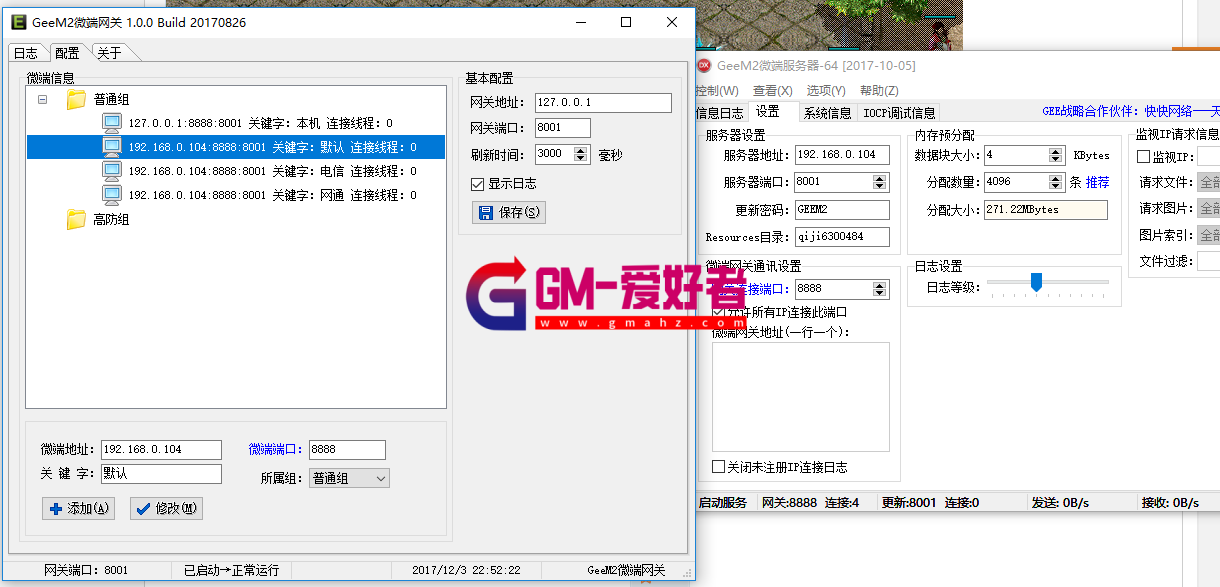Open the 选项(Y) menu
Image resolution: width=1220 pixels, height=587 pixels.
coord(826,91)
